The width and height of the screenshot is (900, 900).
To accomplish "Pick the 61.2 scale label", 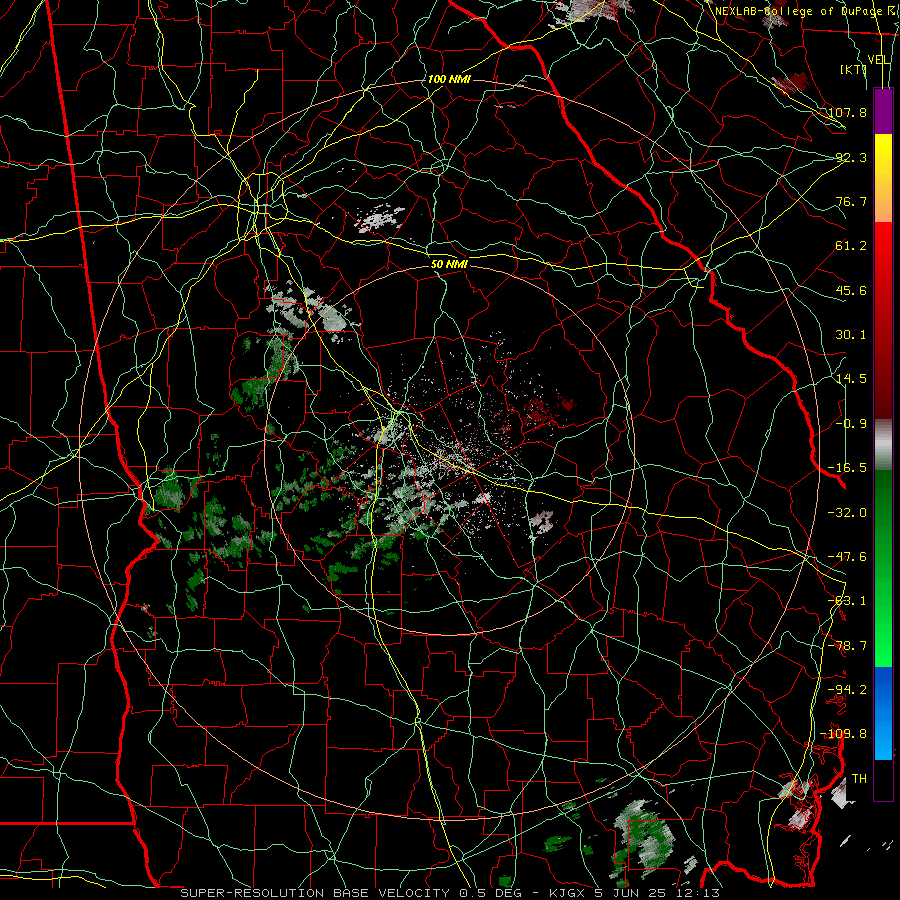I will [851, 246].
